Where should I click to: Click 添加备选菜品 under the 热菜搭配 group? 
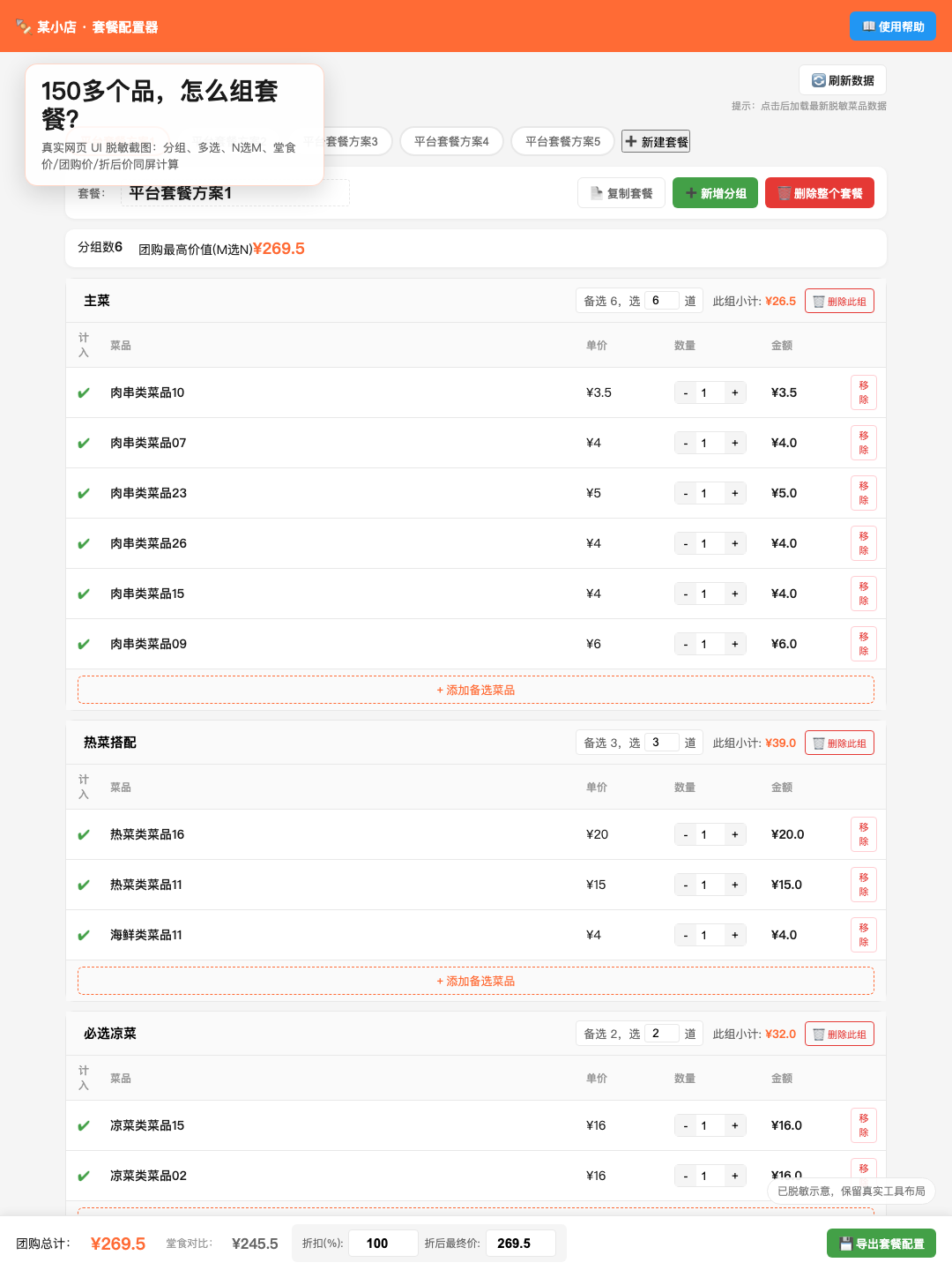[476, 981]
